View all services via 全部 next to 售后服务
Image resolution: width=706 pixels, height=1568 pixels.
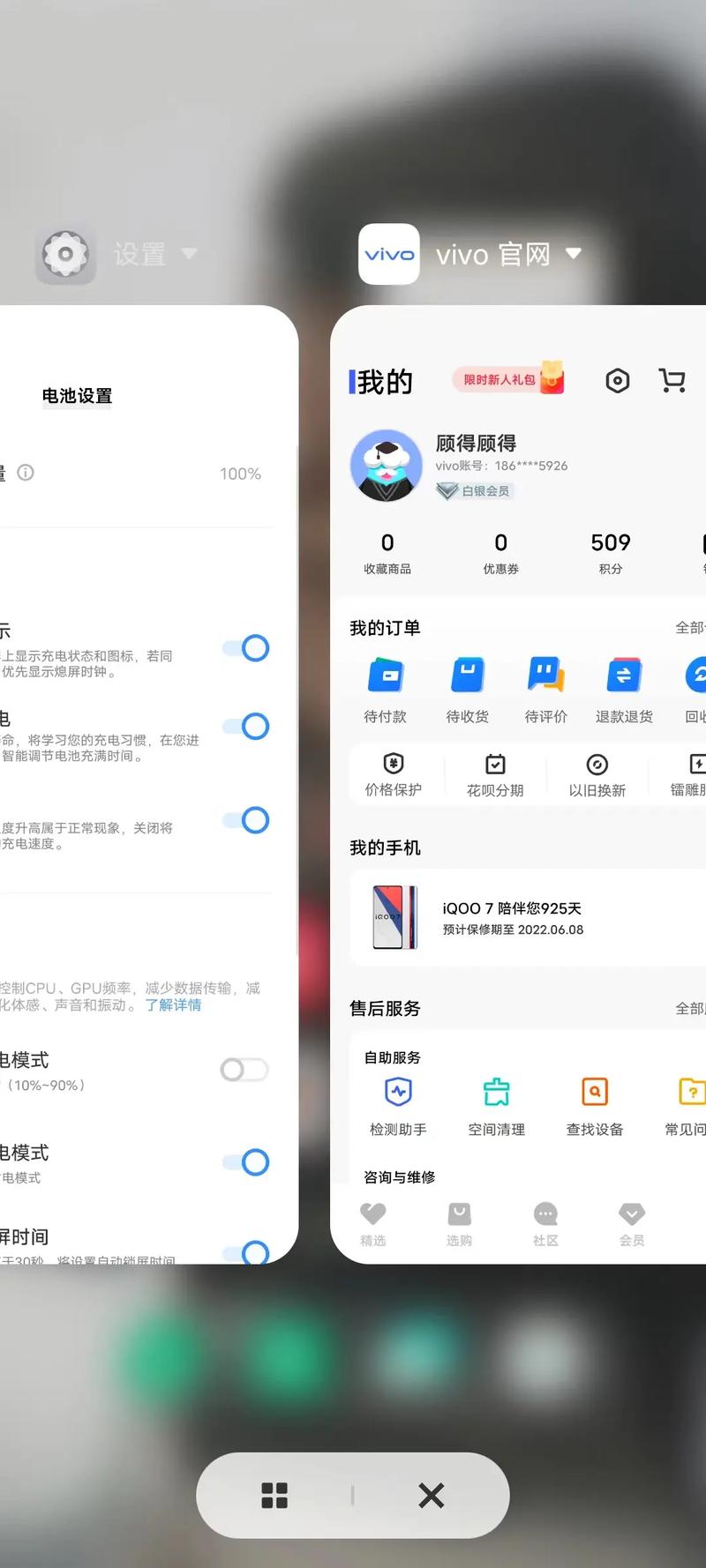point(690,1008)
